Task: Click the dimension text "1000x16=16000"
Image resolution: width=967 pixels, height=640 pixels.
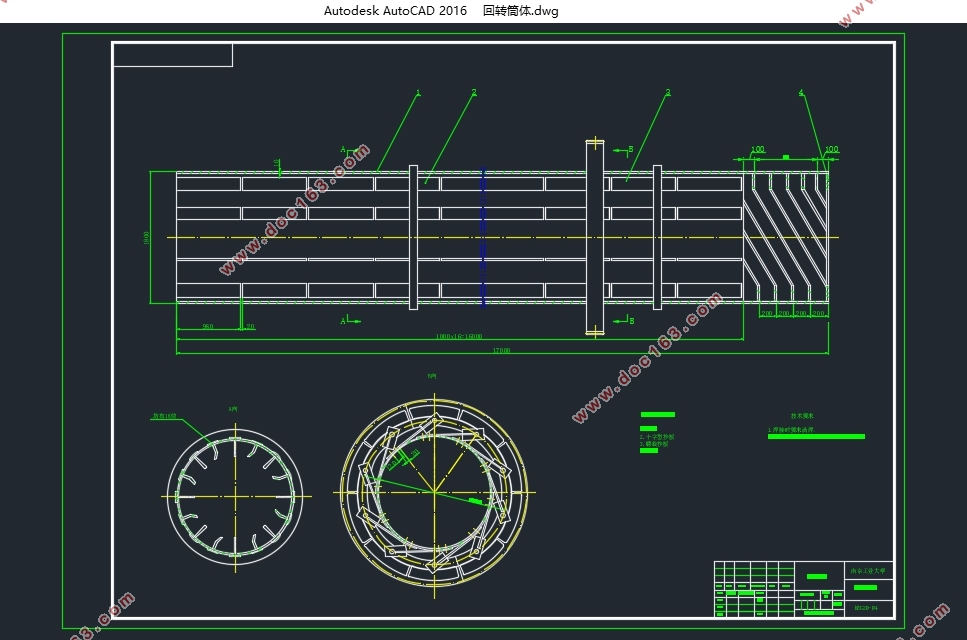Action: (459, 336)
